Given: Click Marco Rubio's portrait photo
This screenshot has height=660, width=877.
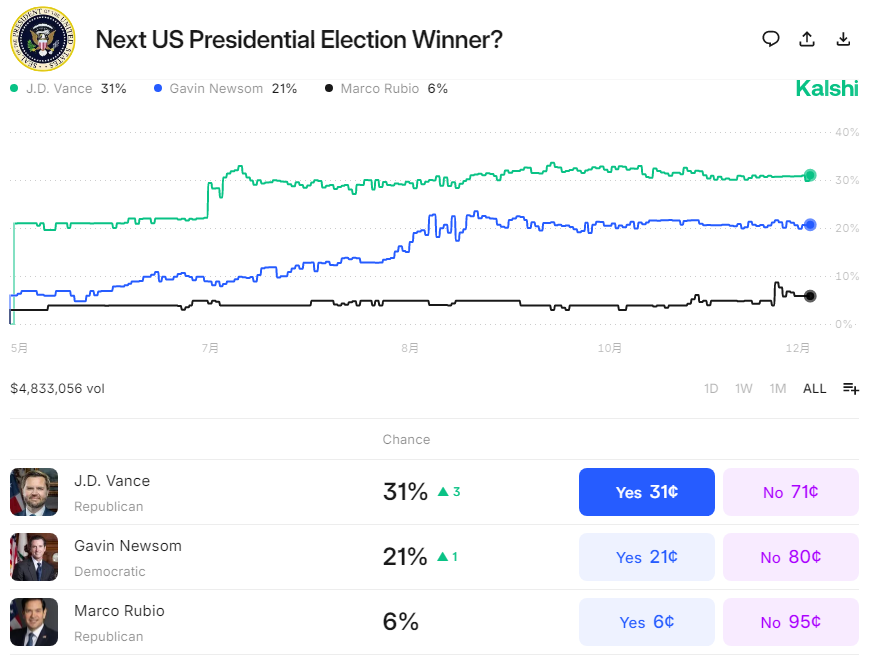Looking at the screenshot, I should pyautogui.click(x=34, y=622).
